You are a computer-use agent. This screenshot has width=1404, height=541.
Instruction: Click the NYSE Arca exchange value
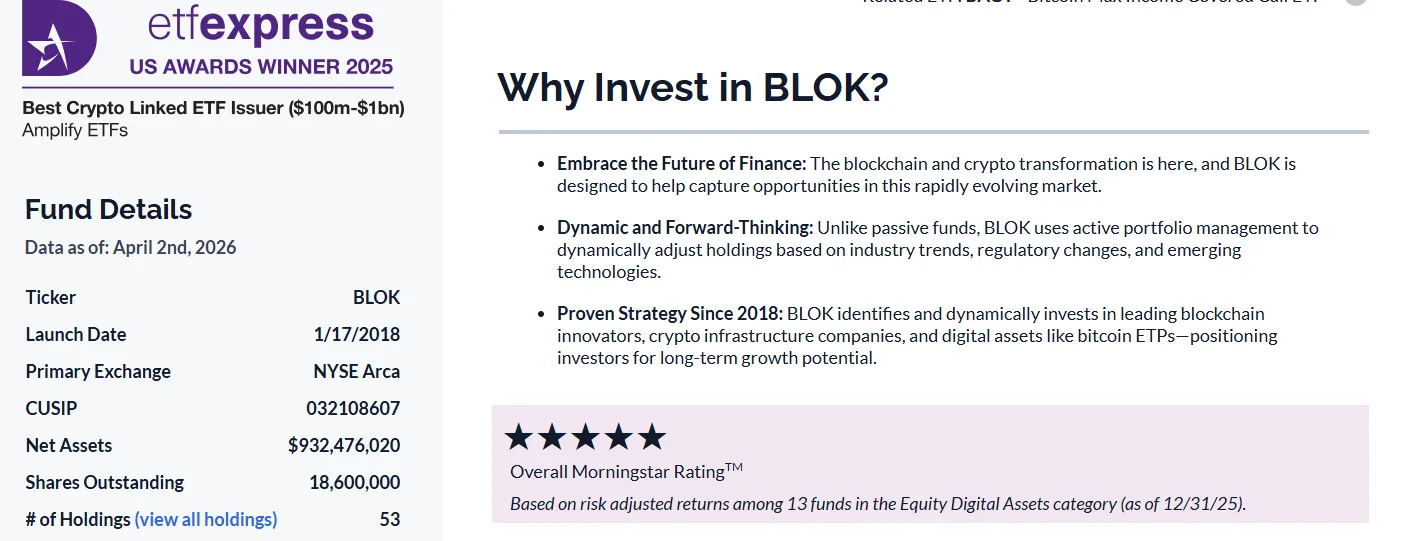click(356, 371)
